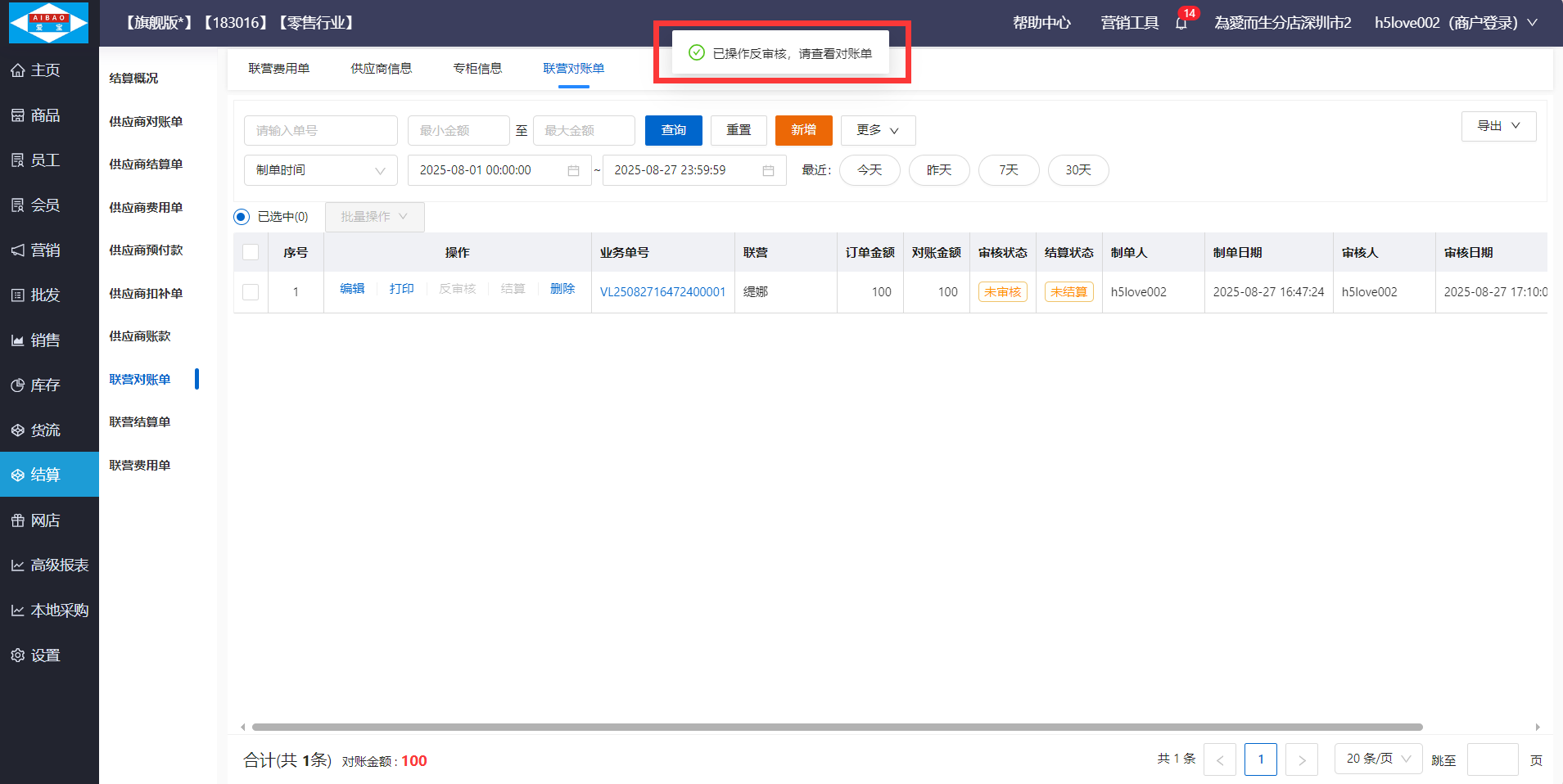
Task: Click the settings gear icon
Action: tap(18, 656)
